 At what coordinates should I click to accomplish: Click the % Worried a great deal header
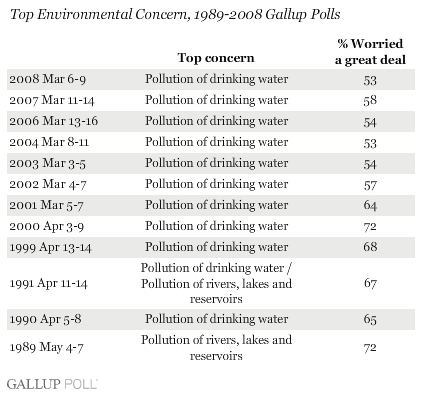click(370, 52)
